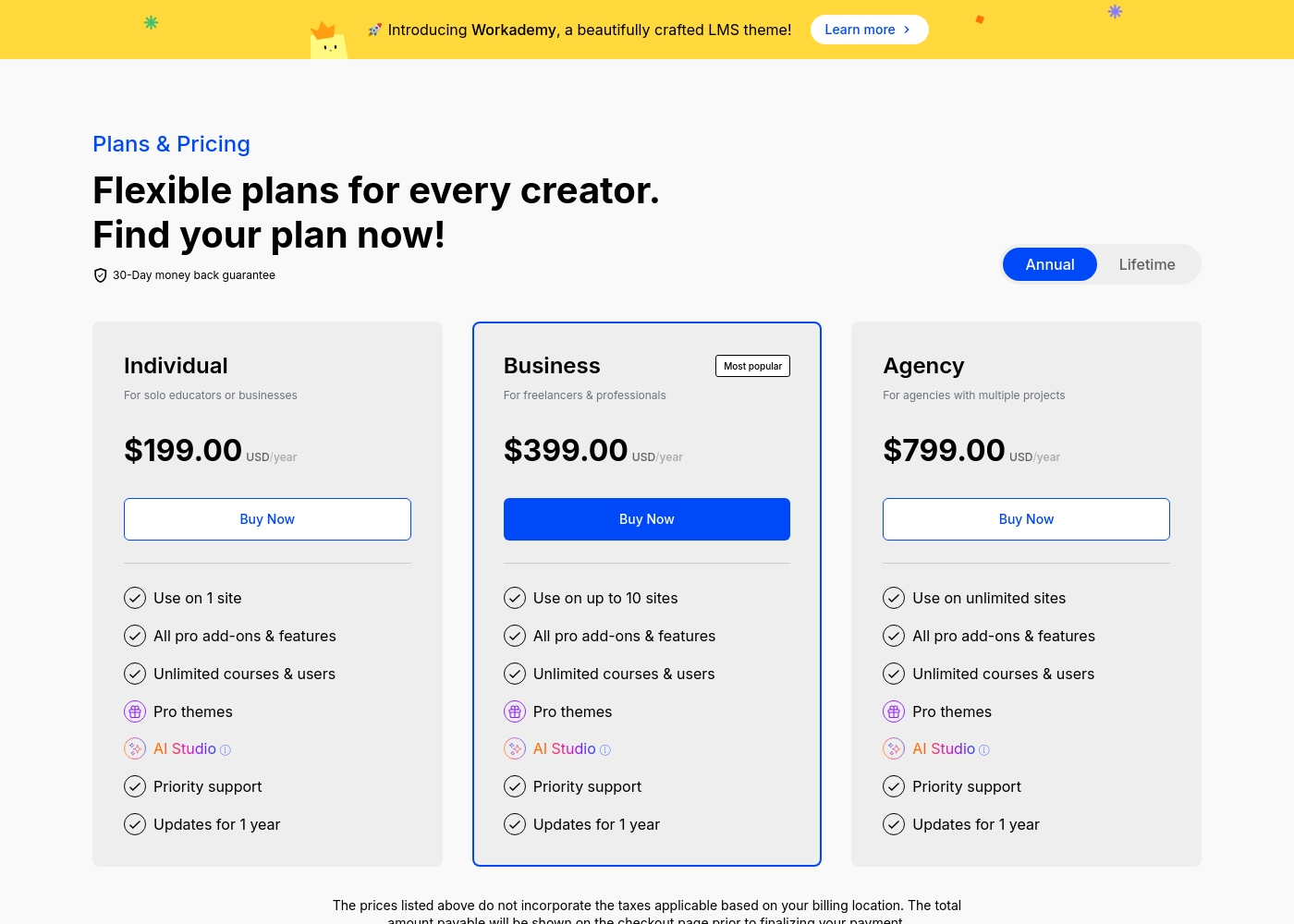Screen dimensions: 1294x924
Task: Click the AI Studio info icon in Individual plan
Action: (226, 750)
